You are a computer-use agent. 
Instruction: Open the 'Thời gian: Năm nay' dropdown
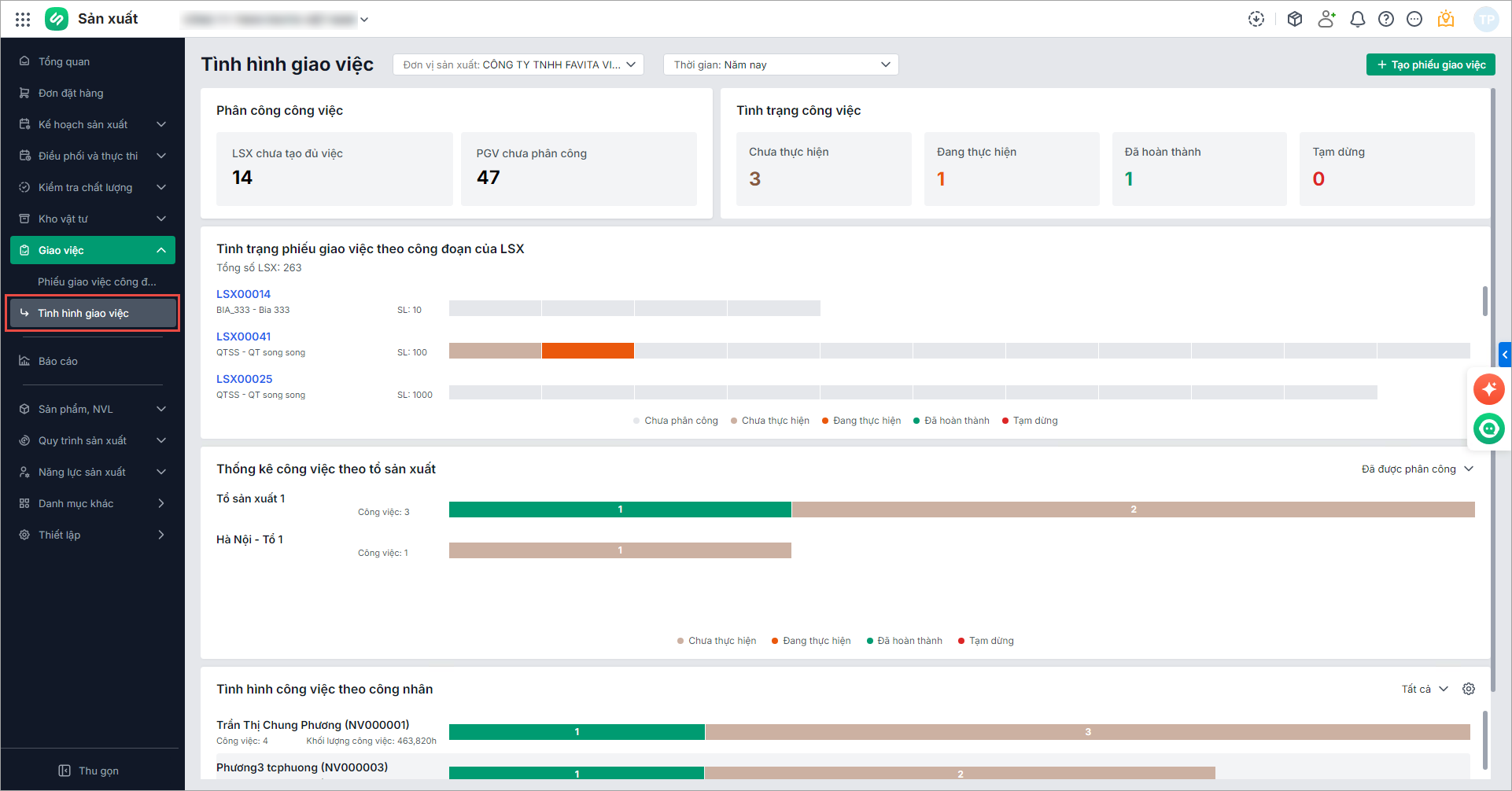tap(780, 64)
